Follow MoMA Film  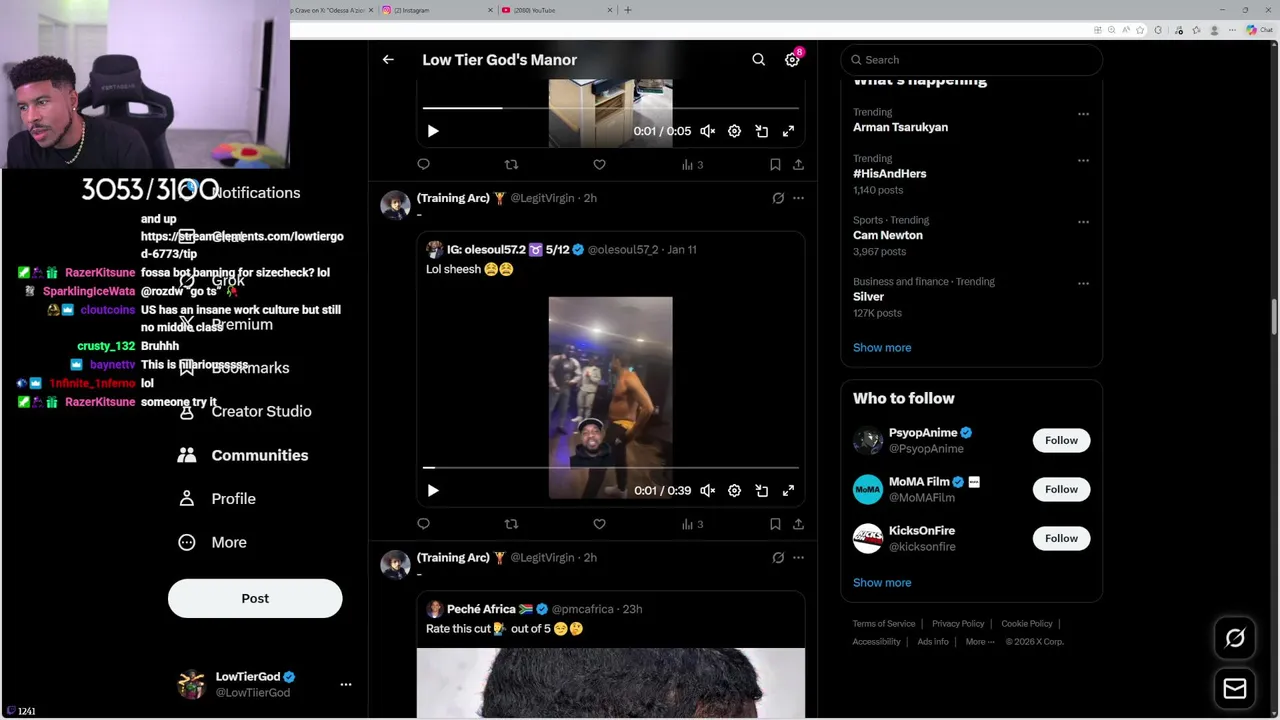coord(1061,490)
